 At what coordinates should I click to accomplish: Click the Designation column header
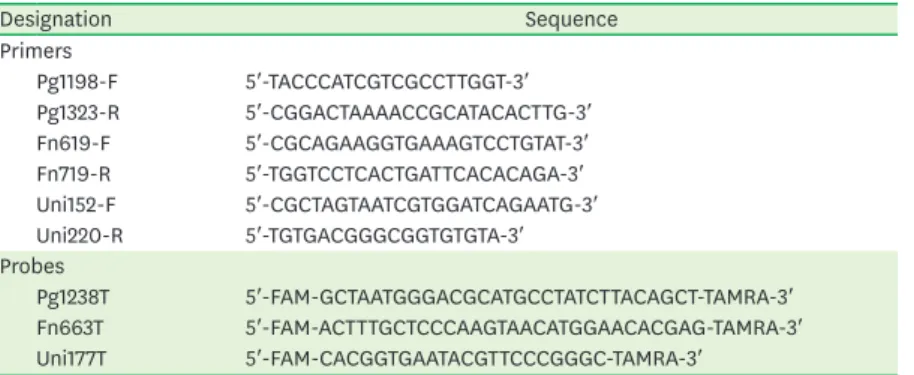click(x=55, y=20)
